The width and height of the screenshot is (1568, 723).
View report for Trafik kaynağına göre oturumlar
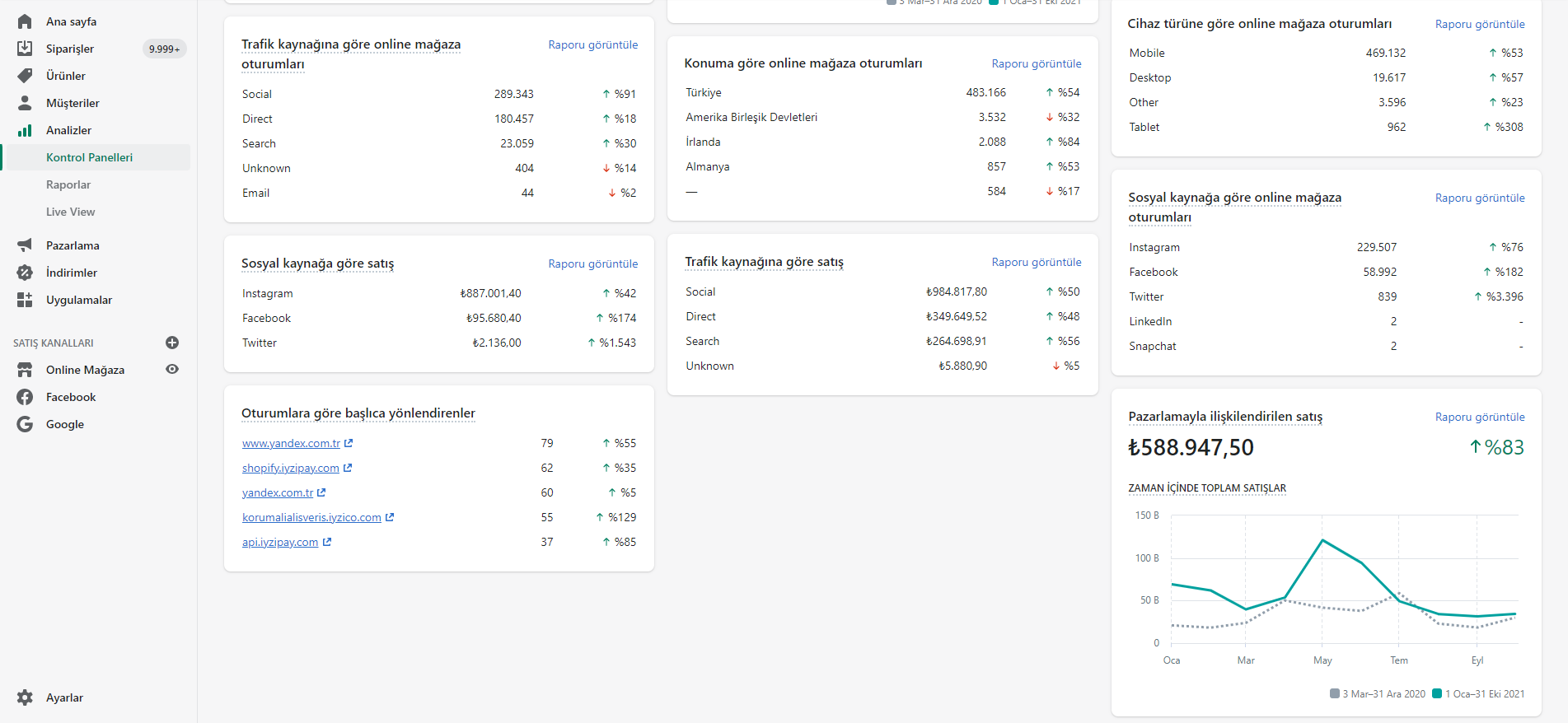pyautogui.click(x=593, y=44)
